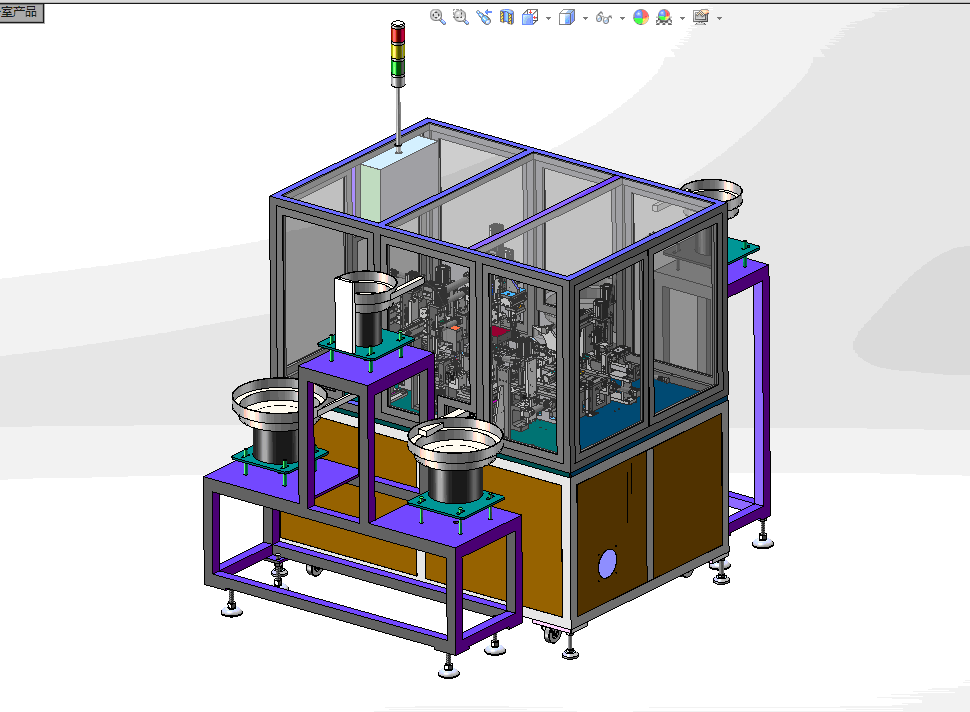This screenshot has width=970, height=712.
Task: Click the Apply Scene icon
Action: point(664,17)
